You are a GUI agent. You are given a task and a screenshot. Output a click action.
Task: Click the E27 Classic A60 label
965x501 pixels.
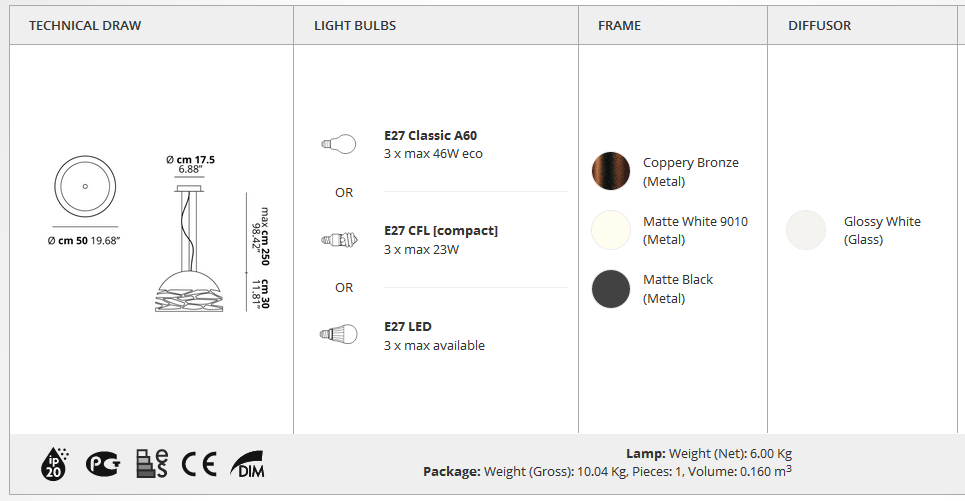point(430,135)
